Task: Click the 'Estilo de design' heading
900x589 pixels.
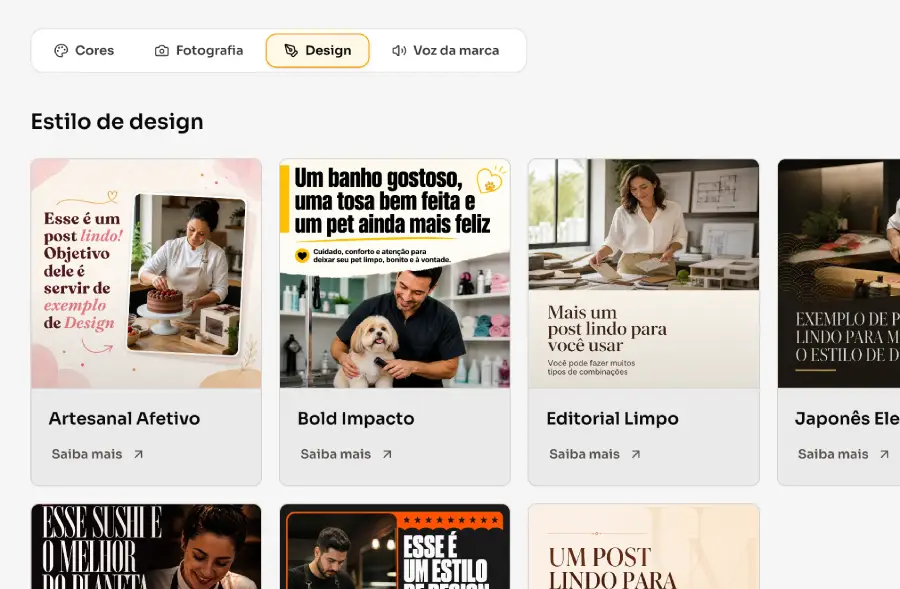Action: (x=117, y=122)
